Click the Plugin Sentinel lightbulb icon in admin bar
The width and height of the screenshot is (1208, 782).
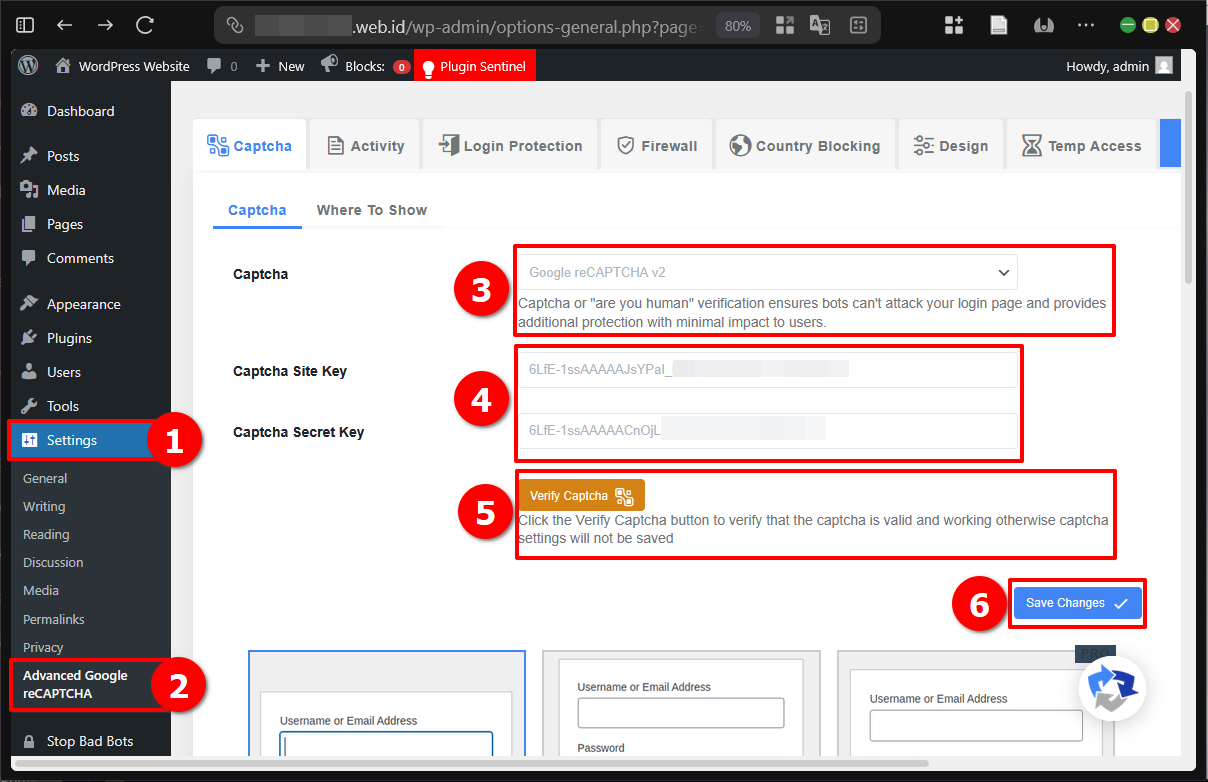click(429, 66)
